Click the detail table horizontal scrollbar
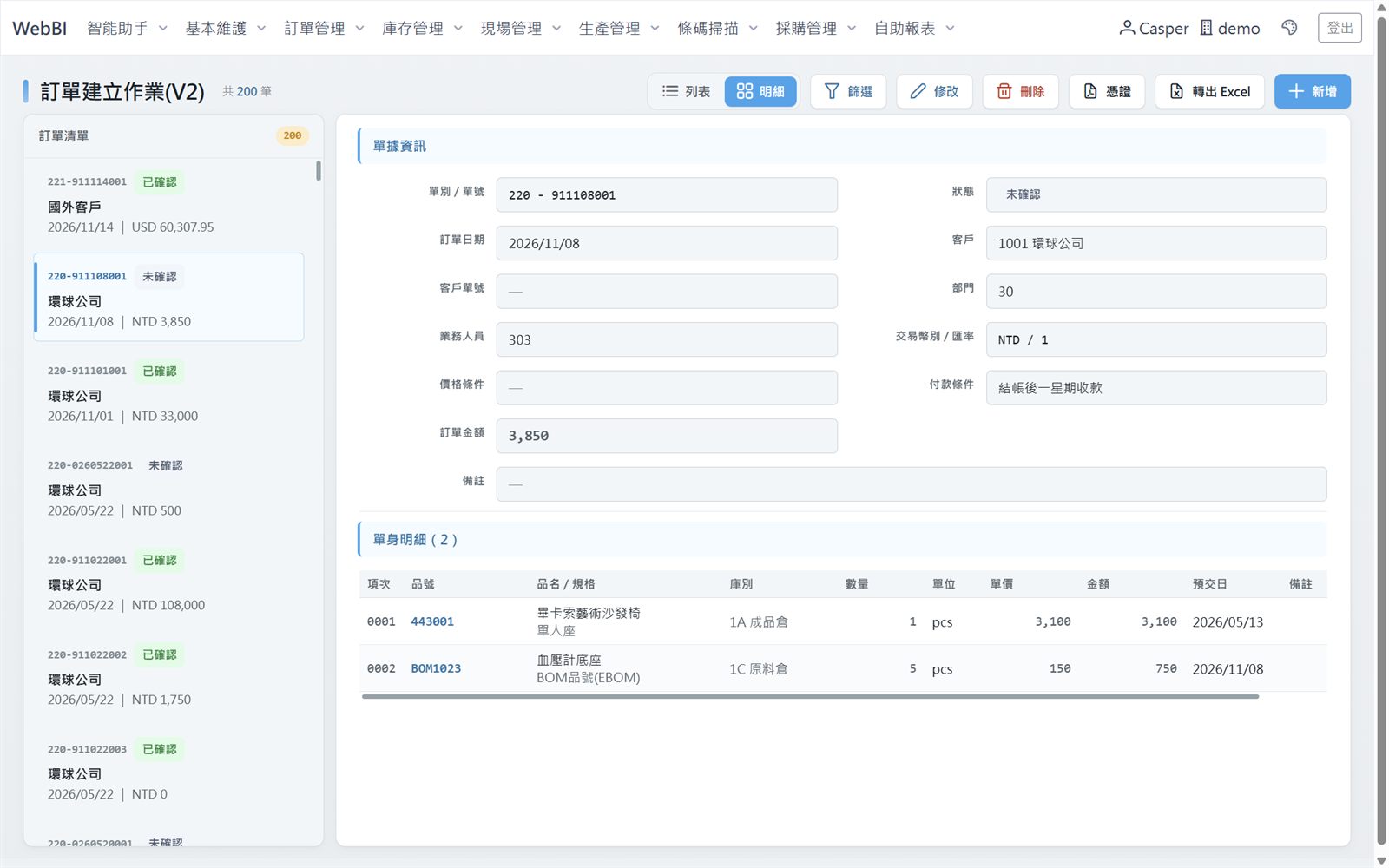This screenshot has height=868, width=1389. pos(810,696)
